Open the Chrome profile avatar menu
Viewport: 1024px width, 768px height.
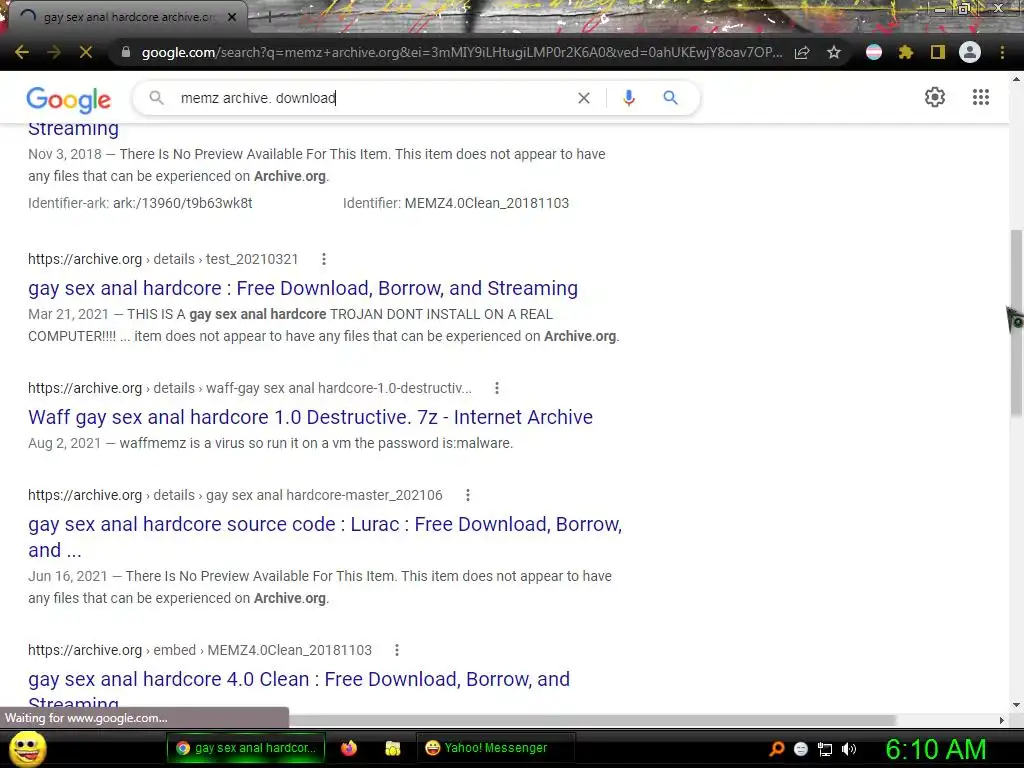[x=970, y=52]
